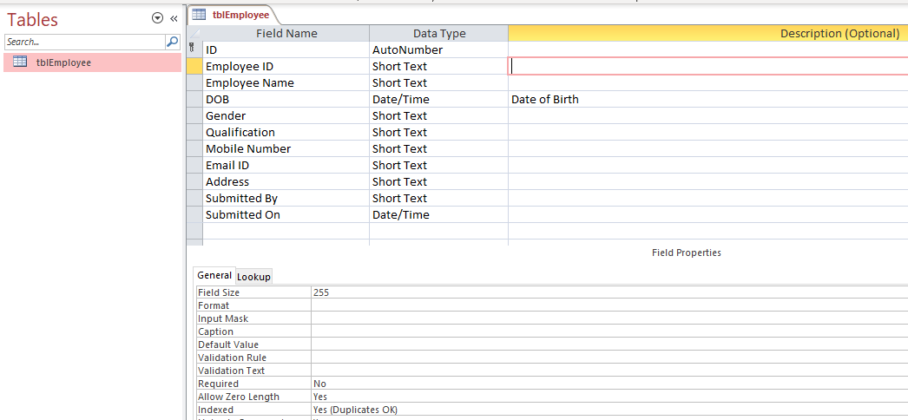Viewport: 908px width, 420px height.
Task: Select the Employee ID row selector
Action: coord(195,66)
